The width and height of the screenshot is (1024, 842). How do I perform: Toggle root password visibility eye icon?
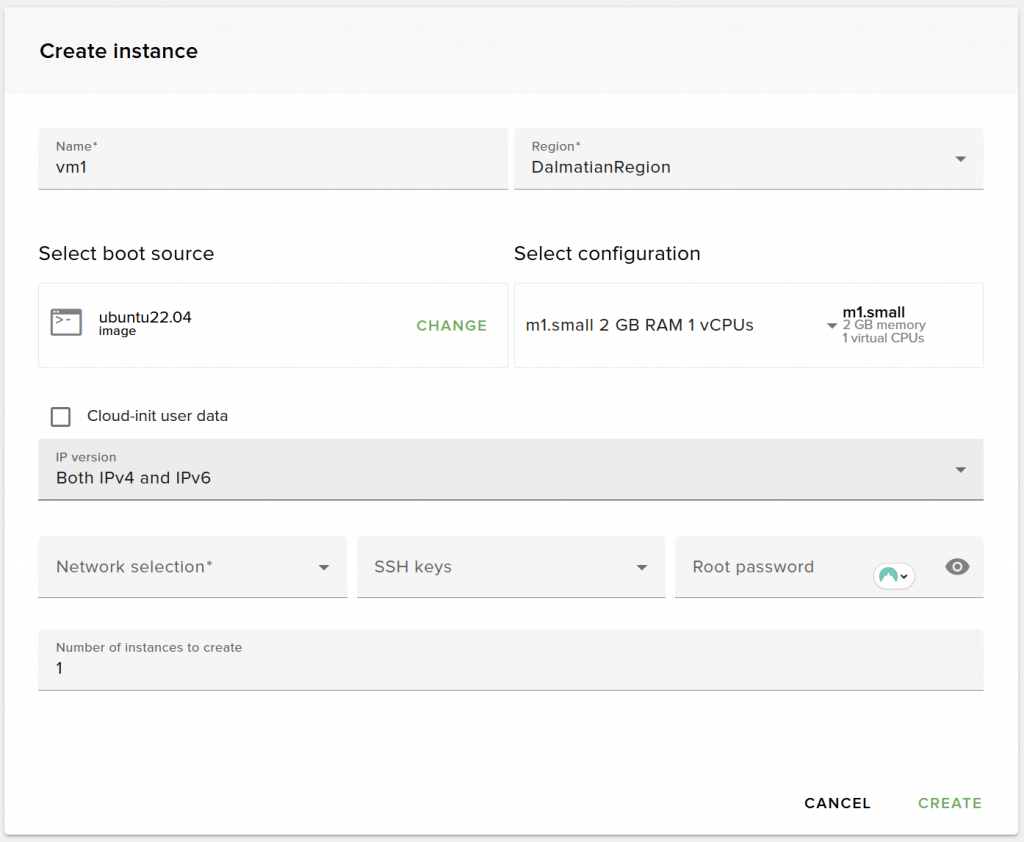point(957,567)
